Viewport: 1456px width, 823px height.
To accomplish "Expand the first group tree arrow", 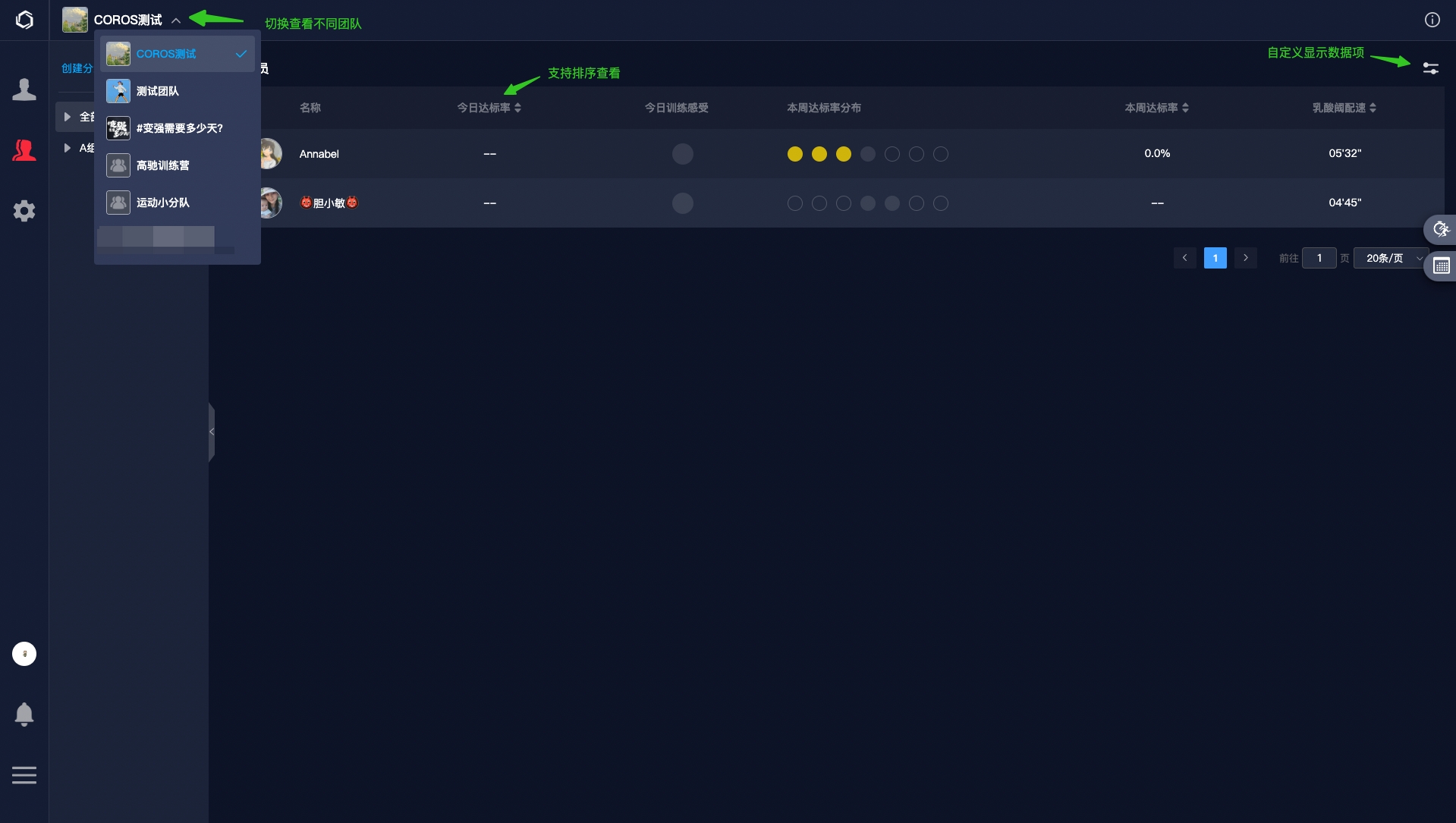I will (x=68, y=117).
